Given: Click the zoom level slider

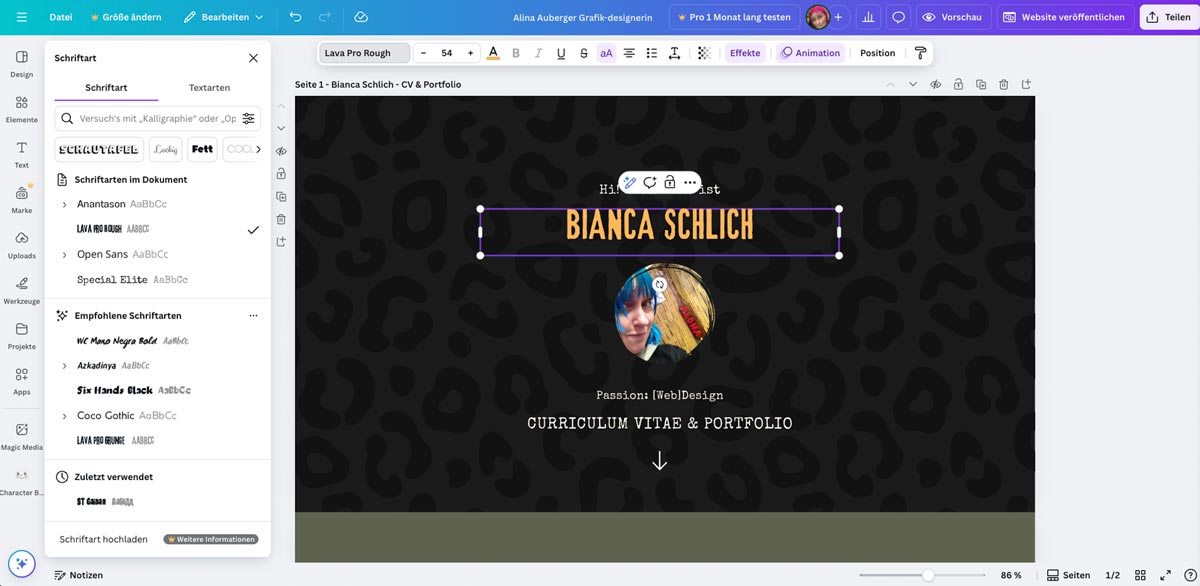Looking at the screenshot, I should [928, 575].
